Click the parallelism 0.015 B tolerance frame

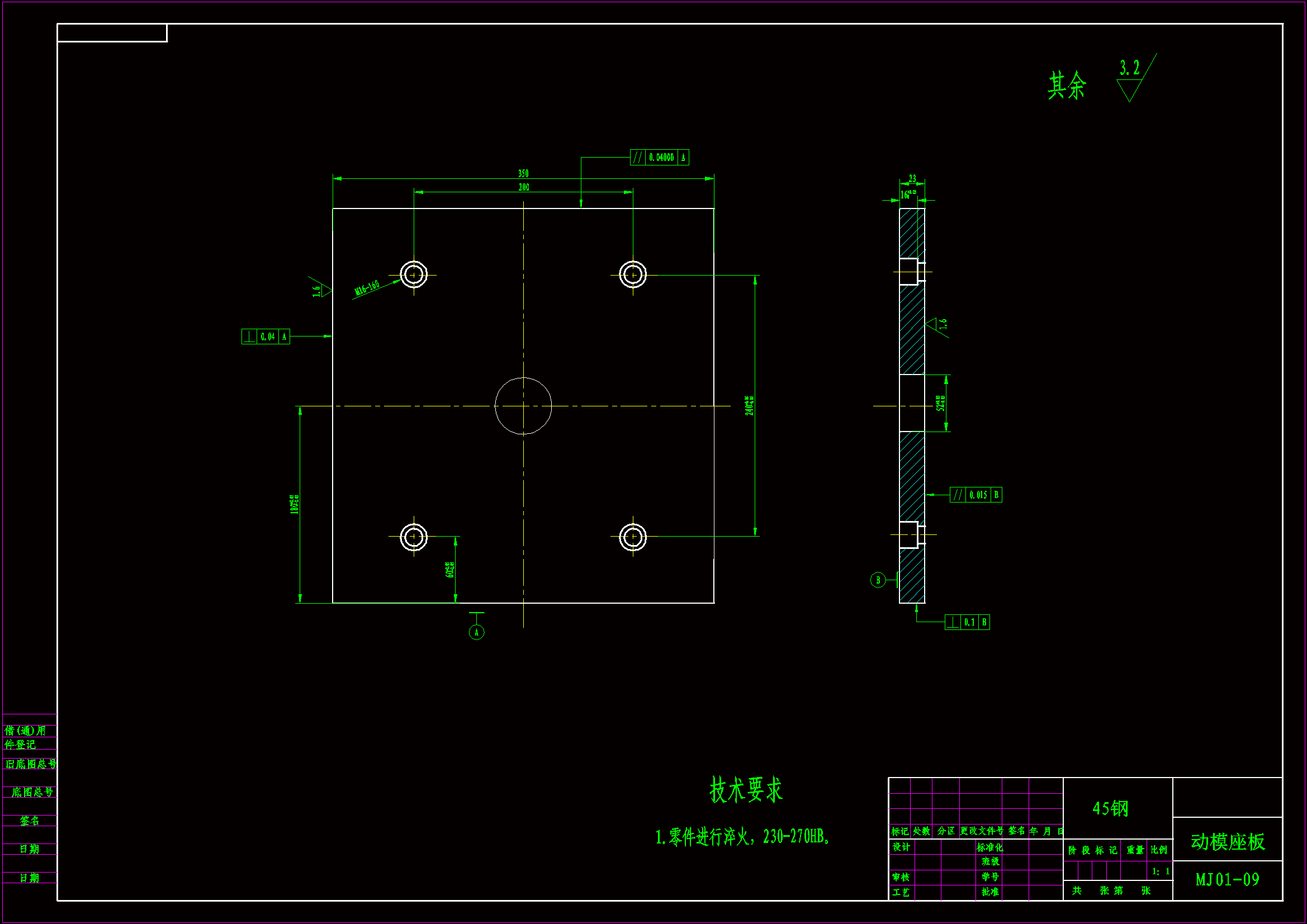point(975,495)
